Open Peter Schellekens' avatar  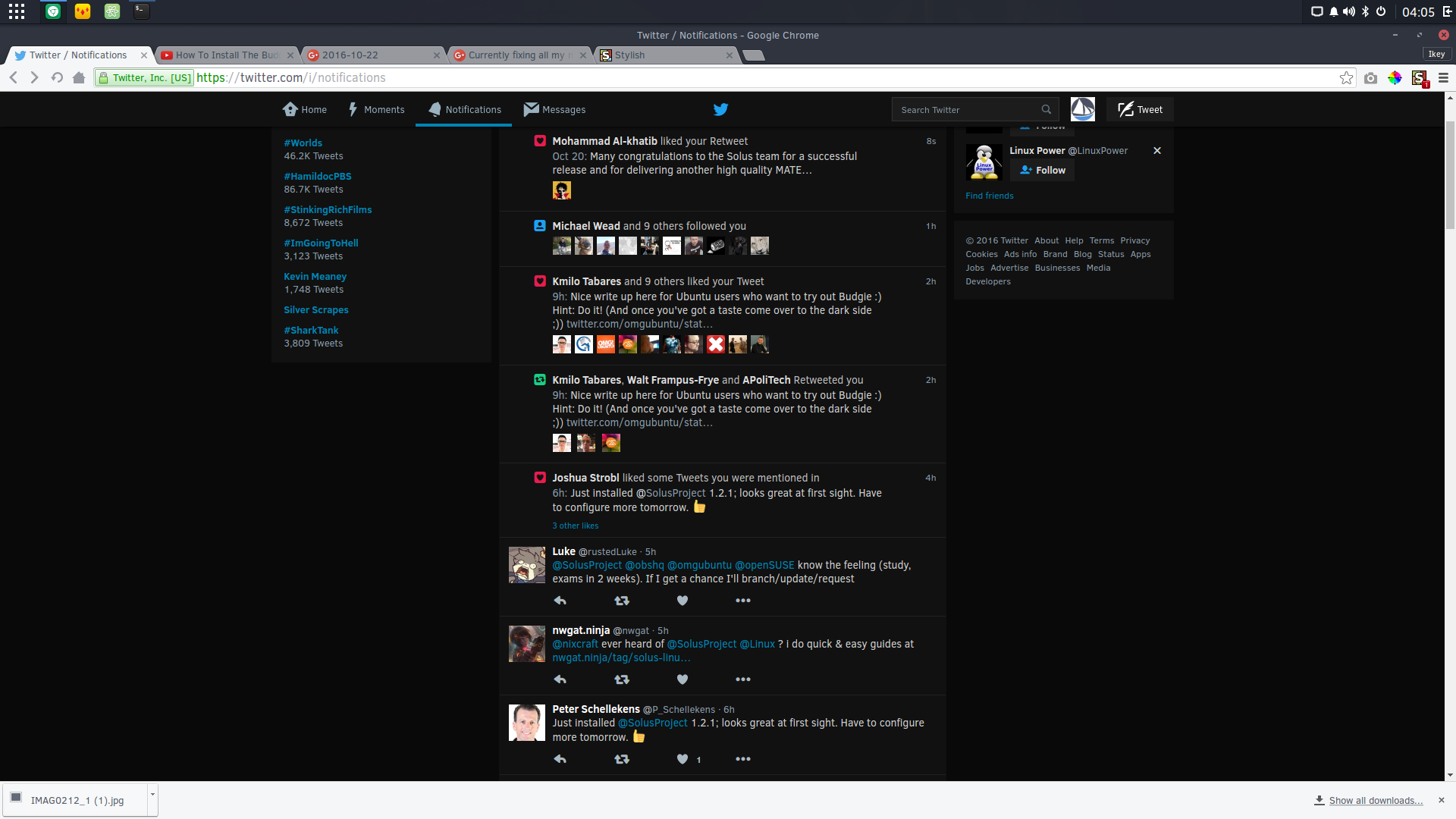tap(527, 723)
